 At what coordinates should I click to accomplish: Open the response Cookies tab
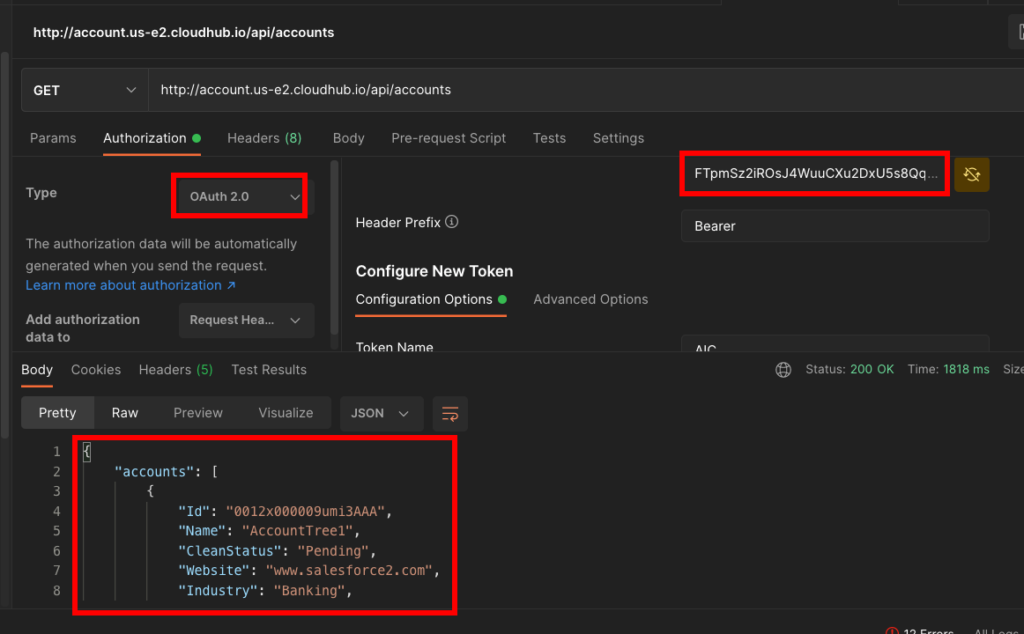96,370
